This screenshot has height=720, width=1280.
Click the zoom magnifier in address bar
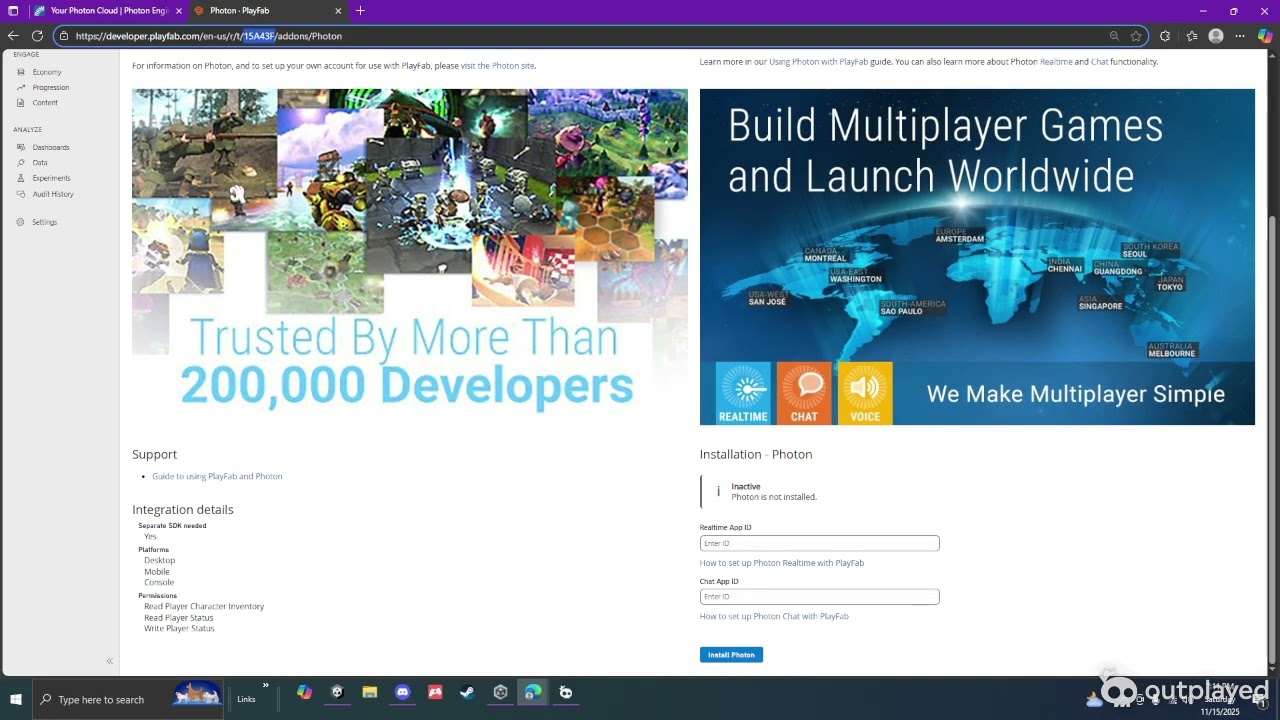[1114, 36]
